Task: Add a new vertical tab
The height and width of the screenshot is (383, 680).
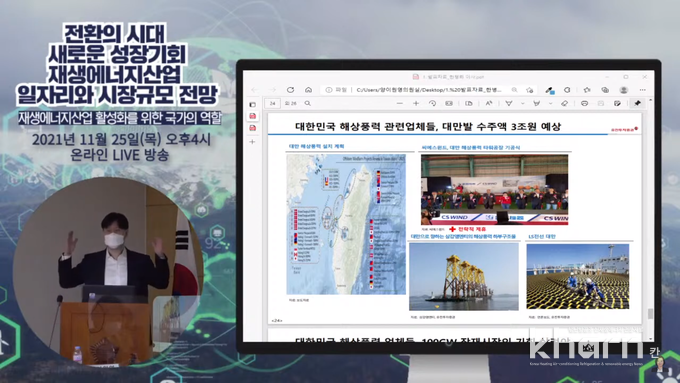Action: pyautogui.click(x=252, y=142)
